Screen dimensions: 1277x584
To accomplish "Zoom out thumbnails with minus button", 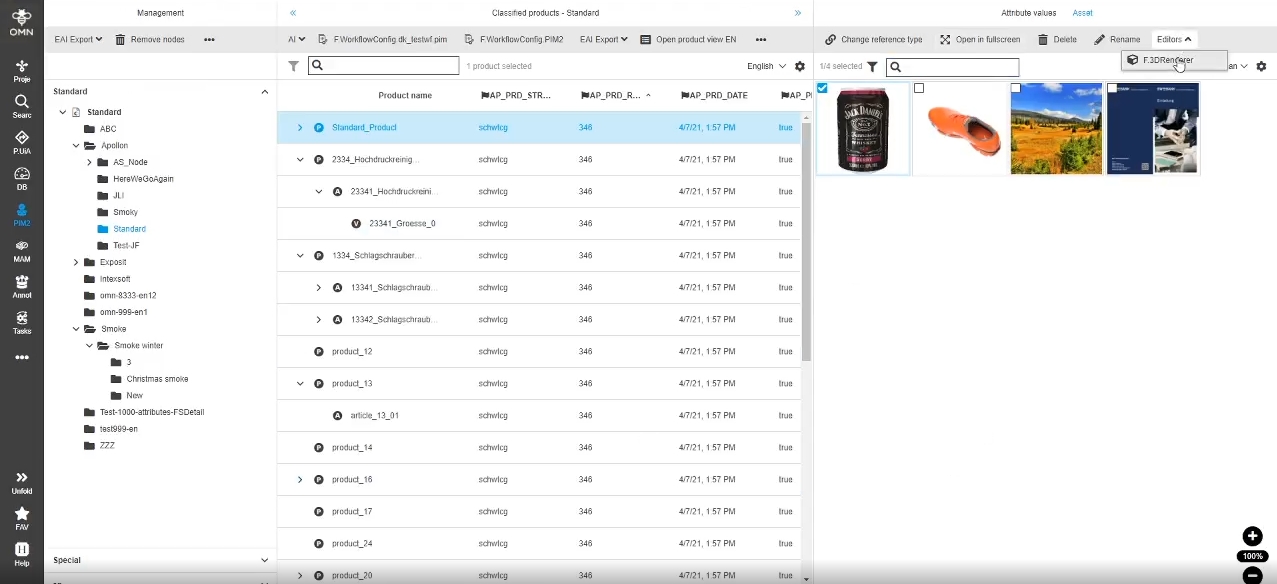I will [x=1252, y=575].
